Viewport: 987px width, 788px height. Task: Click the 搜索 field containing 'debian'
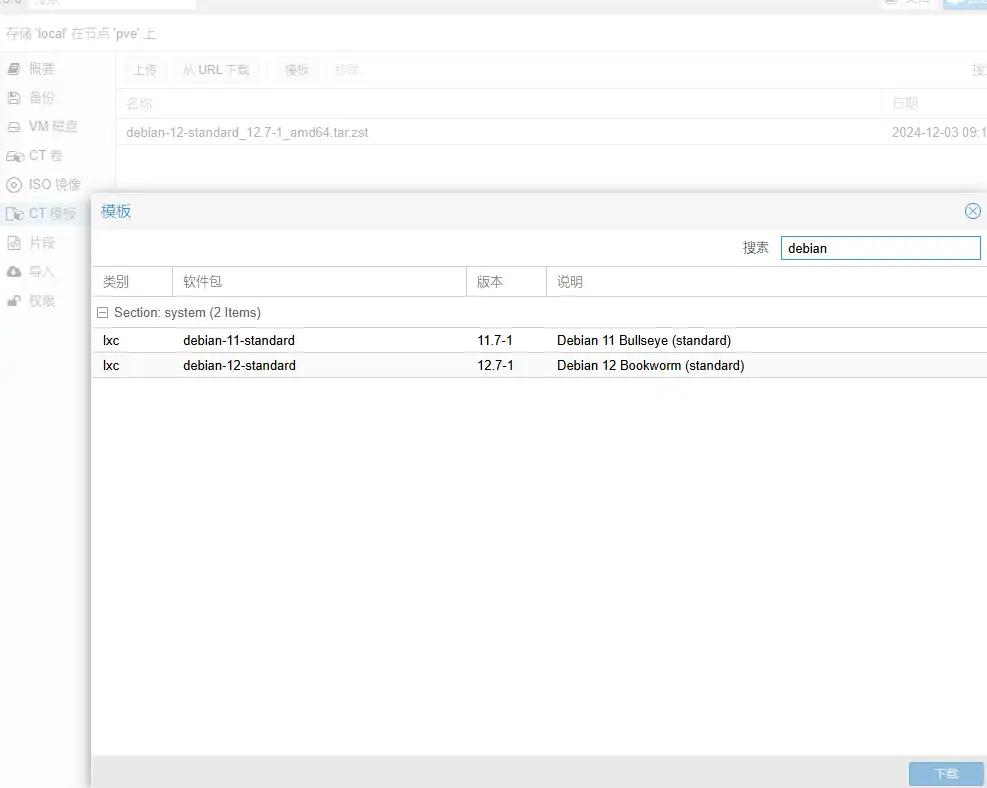[879, 248]
